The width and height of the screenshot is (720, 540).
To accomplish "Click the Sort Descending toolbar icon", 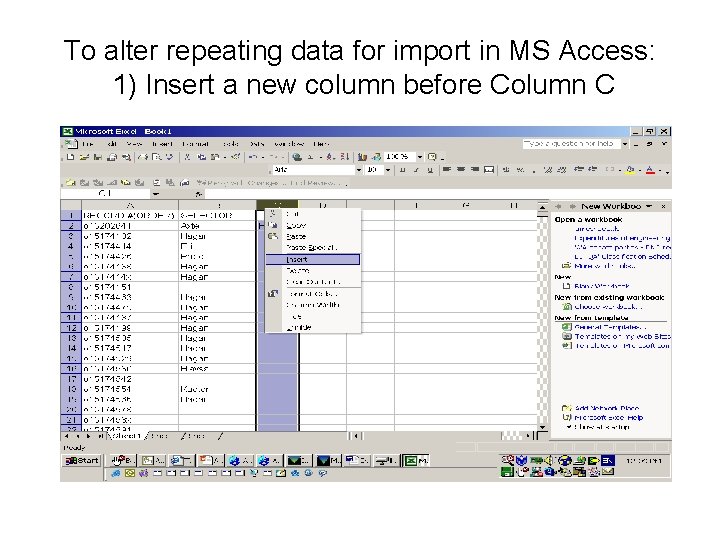I will click(344, 157).
